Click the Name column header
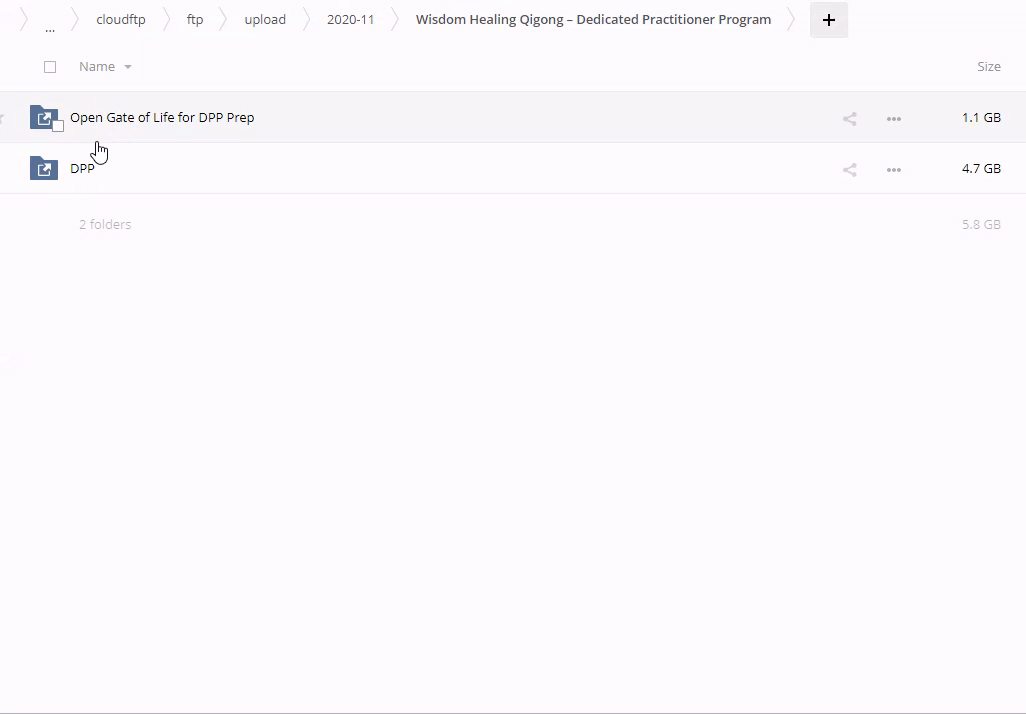Viewport: 1026px width, 714px height. [x=97, y=67]
